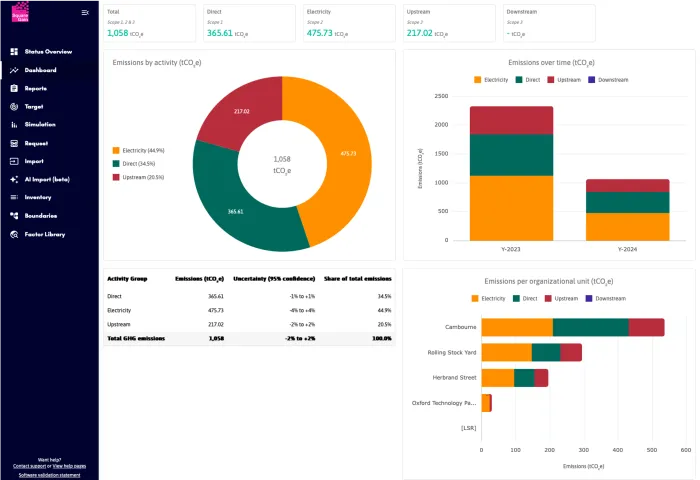
Task: Click the orange 475.73 donut segment
Action: pos(349,154)
